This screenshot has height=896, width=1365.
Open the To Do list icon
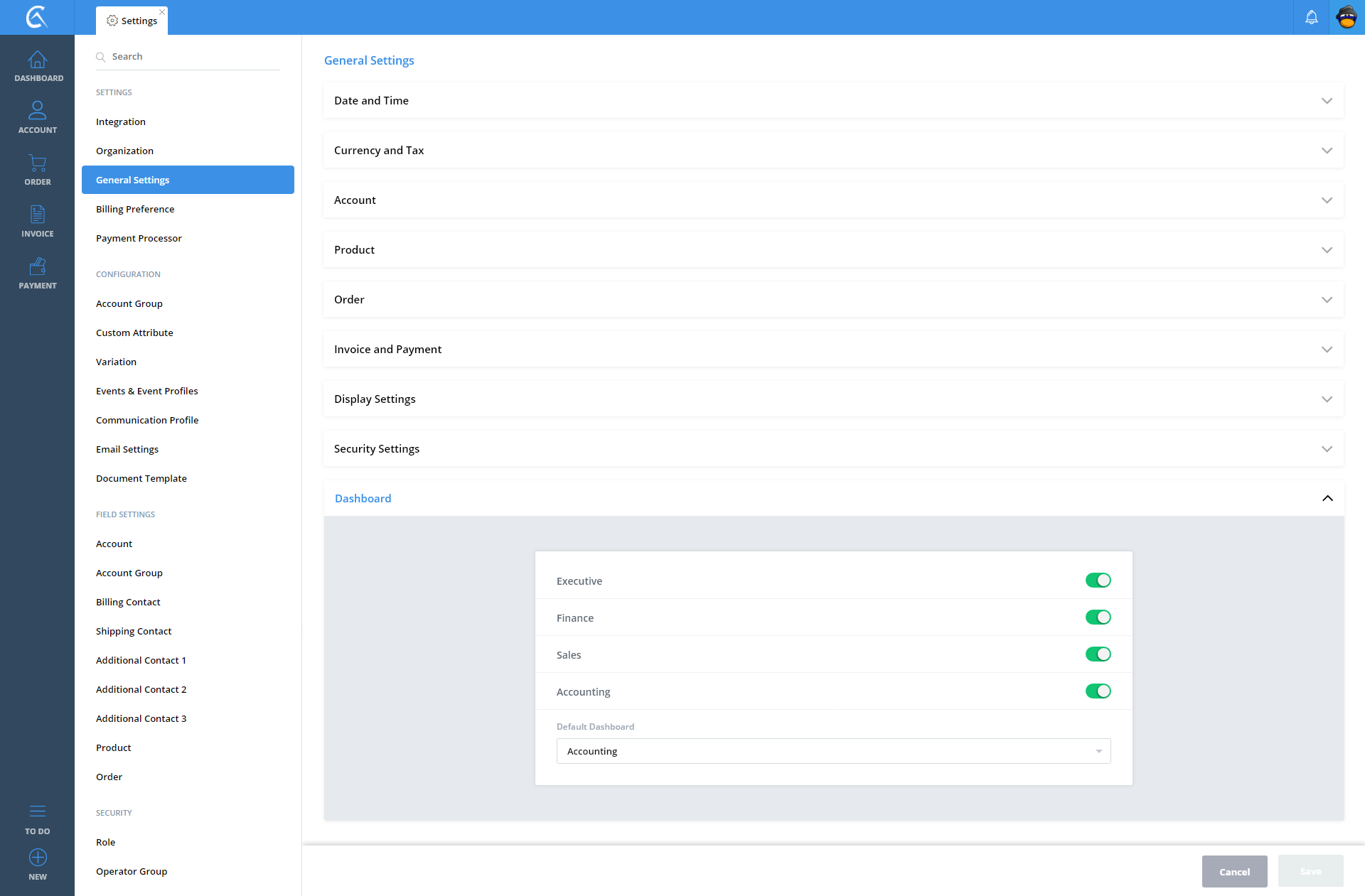(x=37, y=811)
